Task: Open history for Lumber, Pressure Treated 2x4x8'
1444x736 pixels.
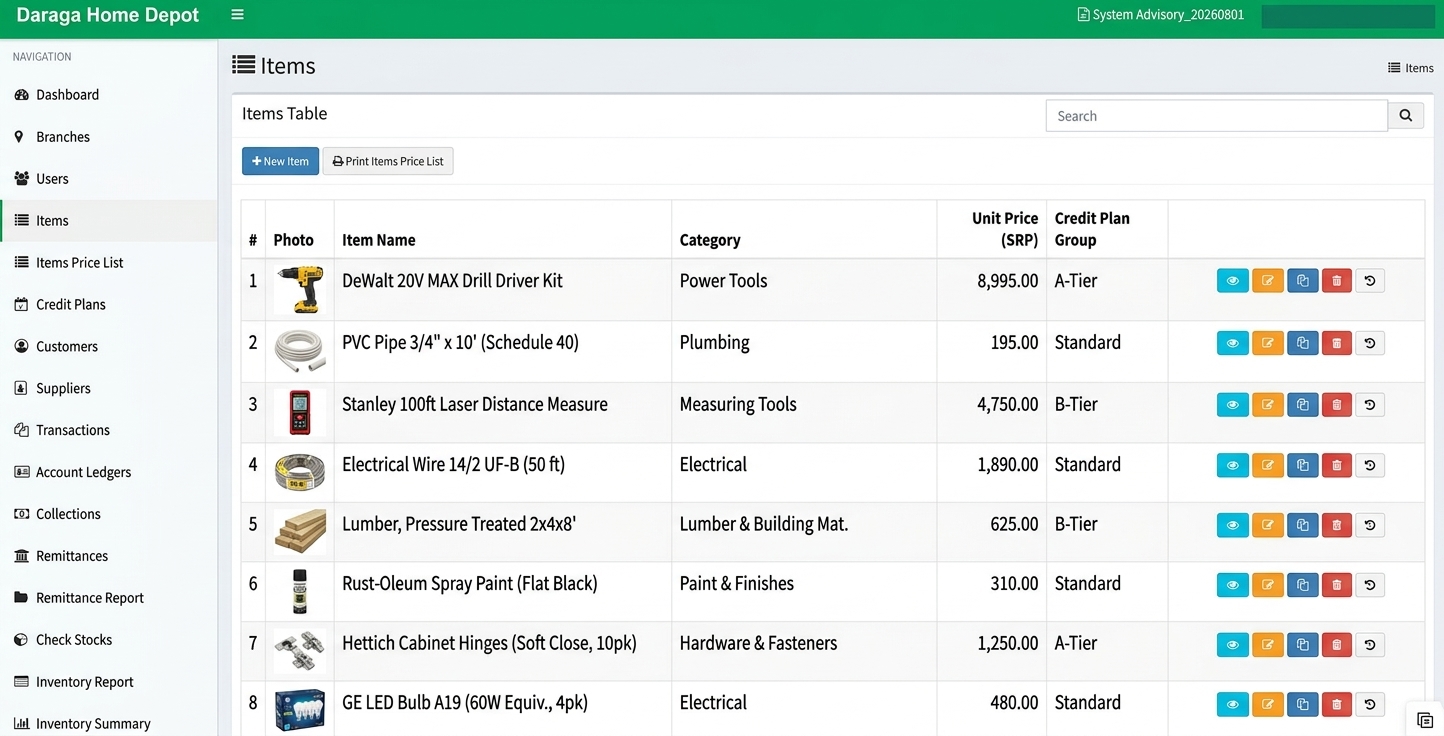Action: point(1370,525)
